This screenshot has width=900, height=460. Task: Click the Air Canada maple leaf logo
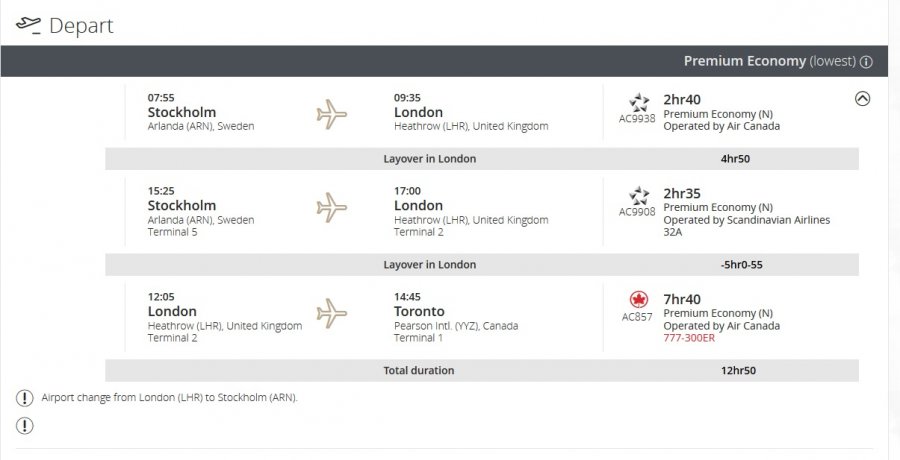638,300
